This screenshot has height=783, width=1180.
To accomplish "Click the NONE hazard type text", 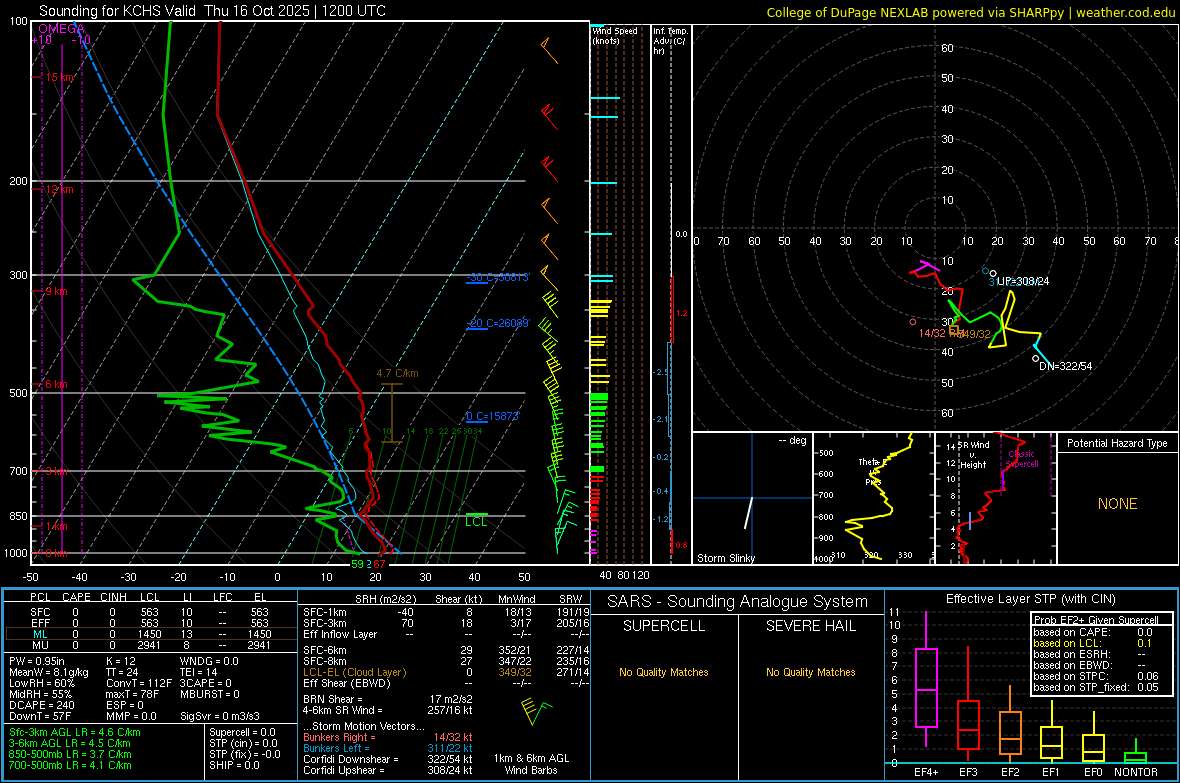I will point(1117,504).
